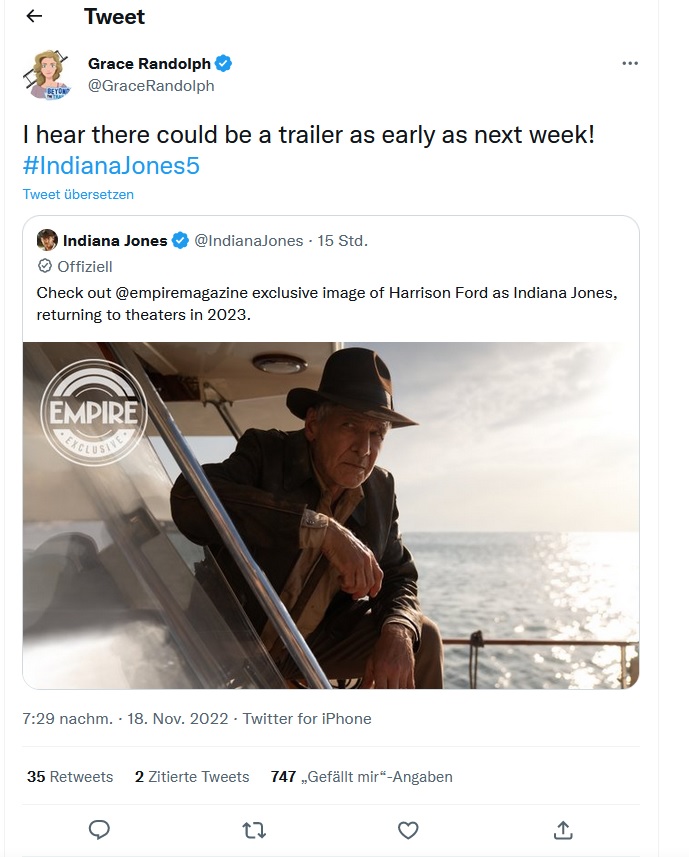
Task: Click Indiana Jones verified badge
Action: point(181,240)
